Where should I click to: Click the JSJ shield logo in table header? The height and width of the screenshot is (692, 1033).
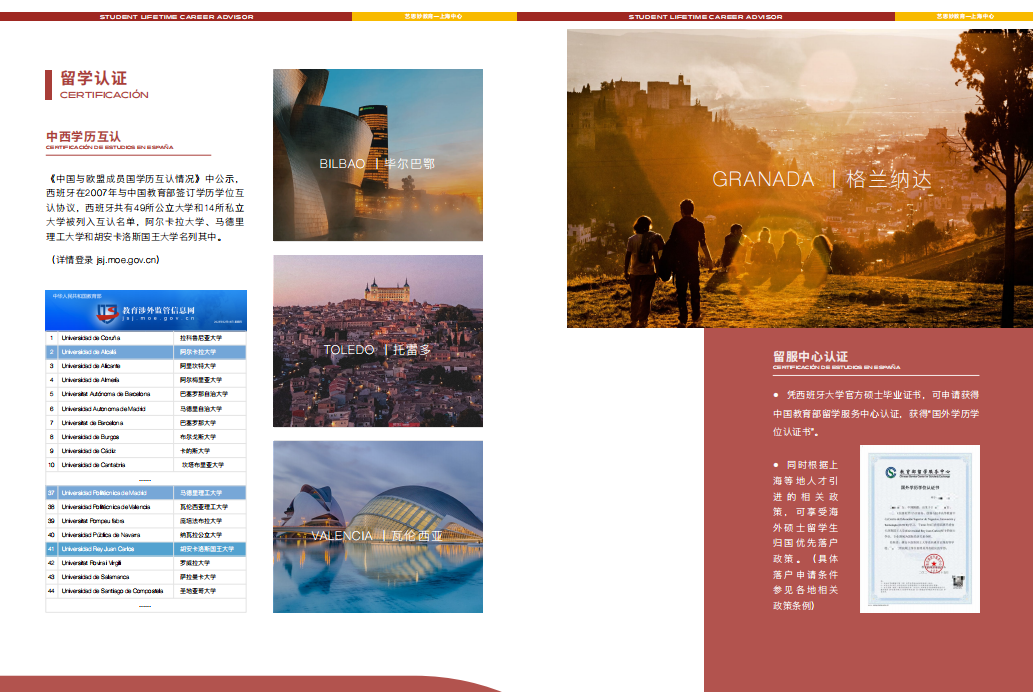pyautogui.click(x=106, y=312)
